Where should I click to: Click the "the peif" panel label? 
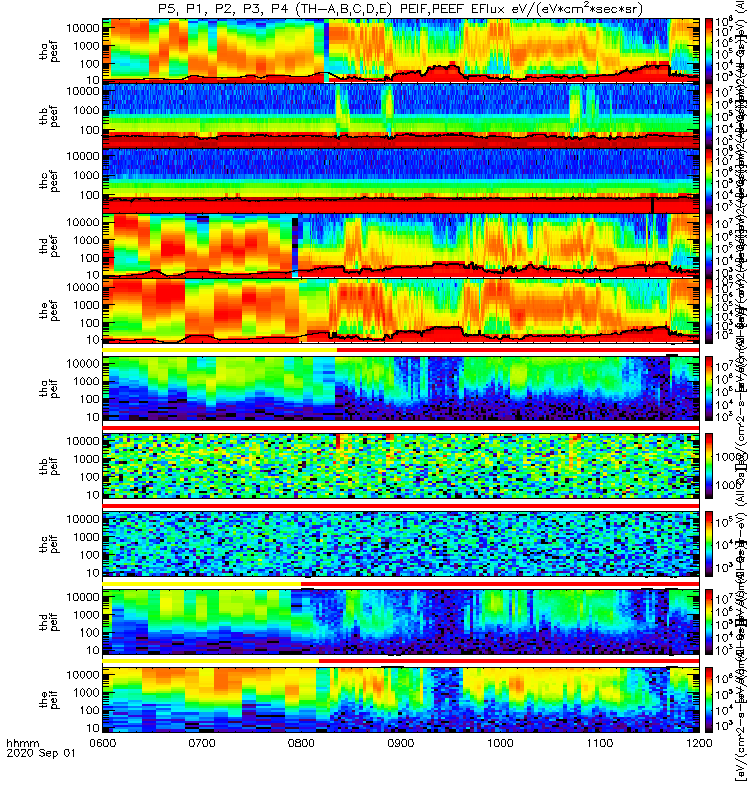49,699
